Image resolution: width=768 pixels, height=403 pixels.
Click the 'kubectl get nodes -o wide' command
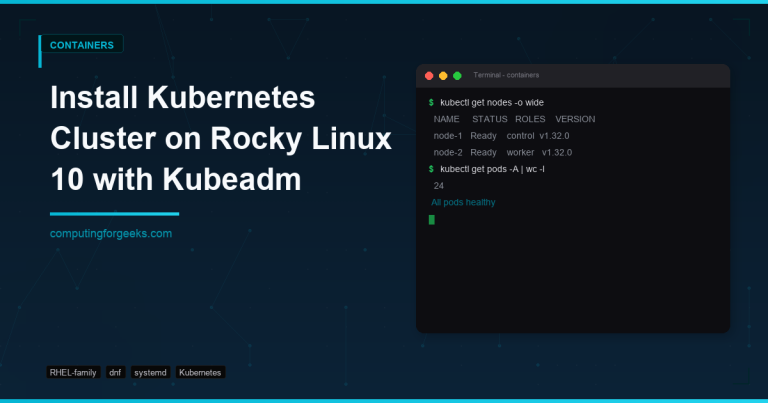tap(492, 102)
